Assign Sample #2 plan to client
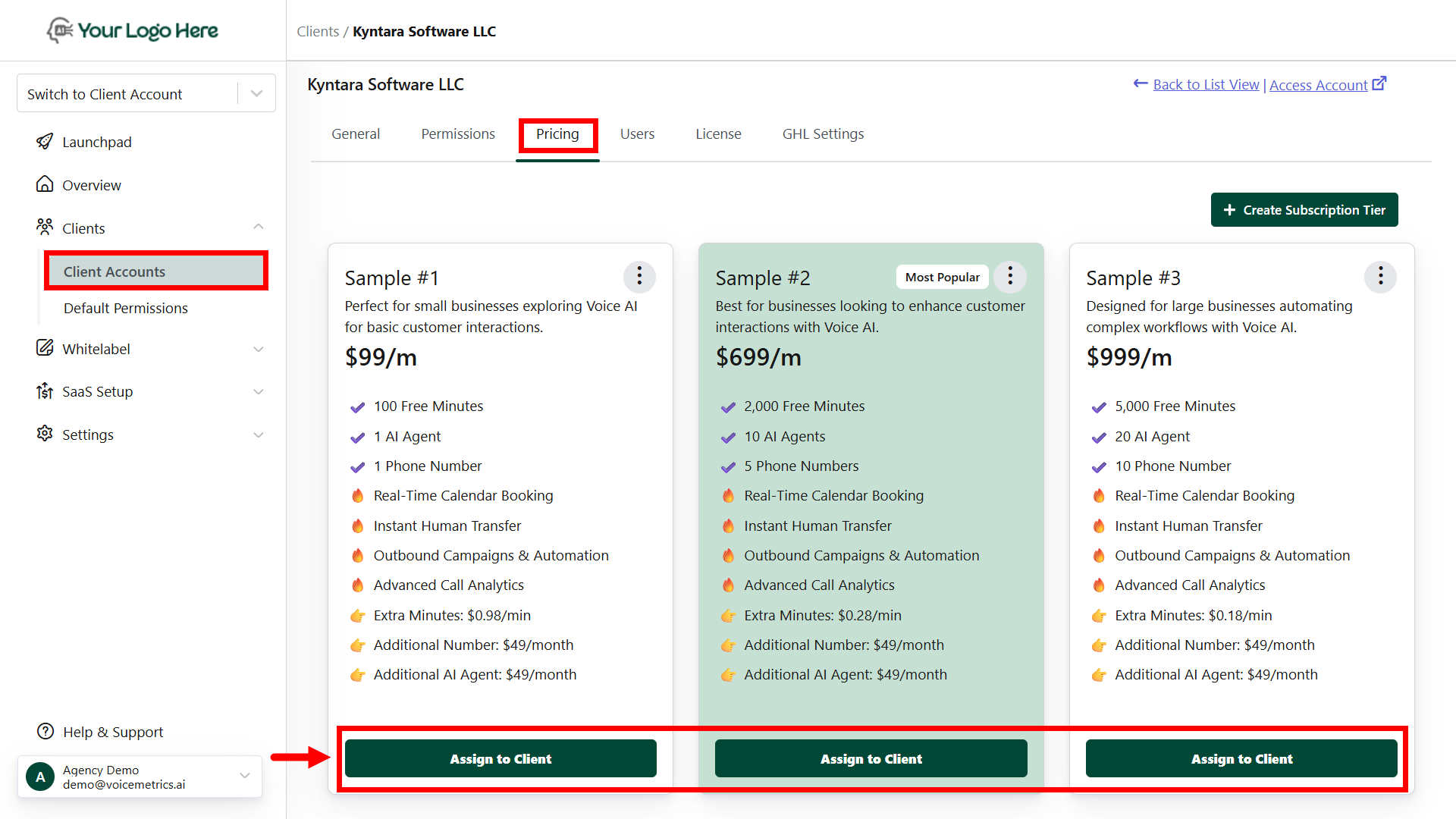 [x=871, y=758]
